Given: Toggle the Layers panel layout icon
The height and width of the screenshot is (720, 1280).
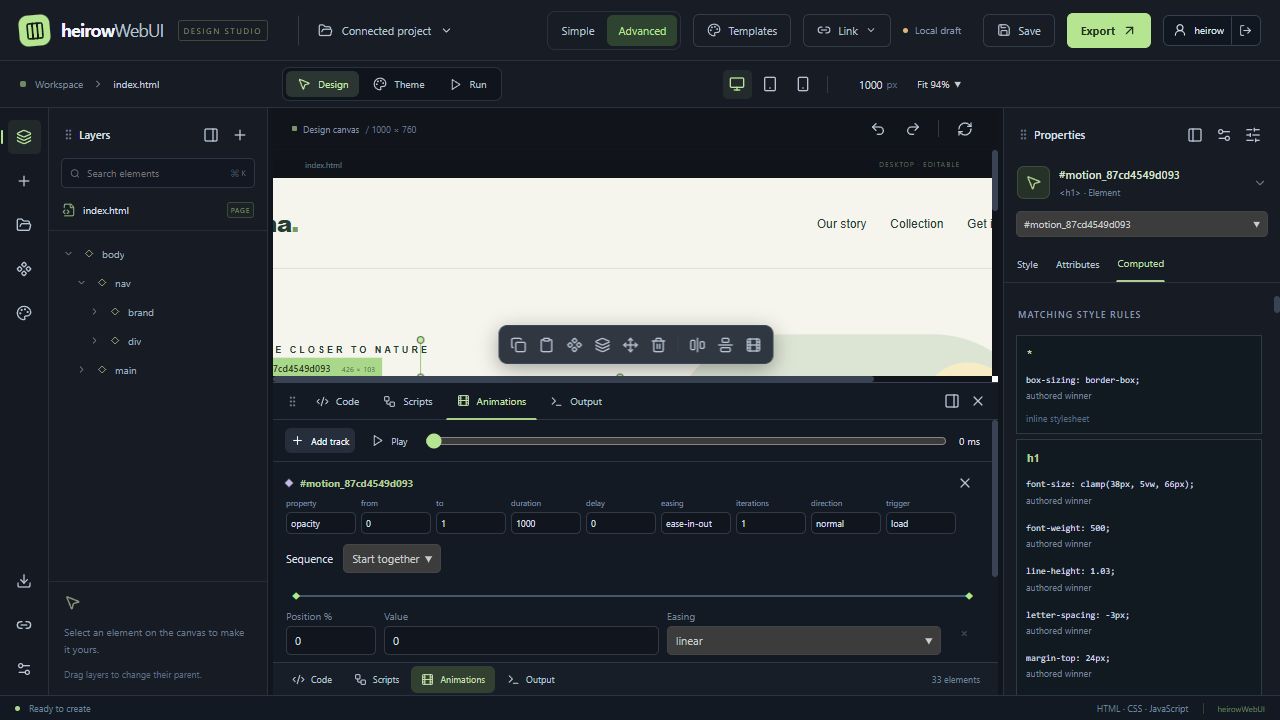Looking at the screenshot, I should click(x=211, y=135).
